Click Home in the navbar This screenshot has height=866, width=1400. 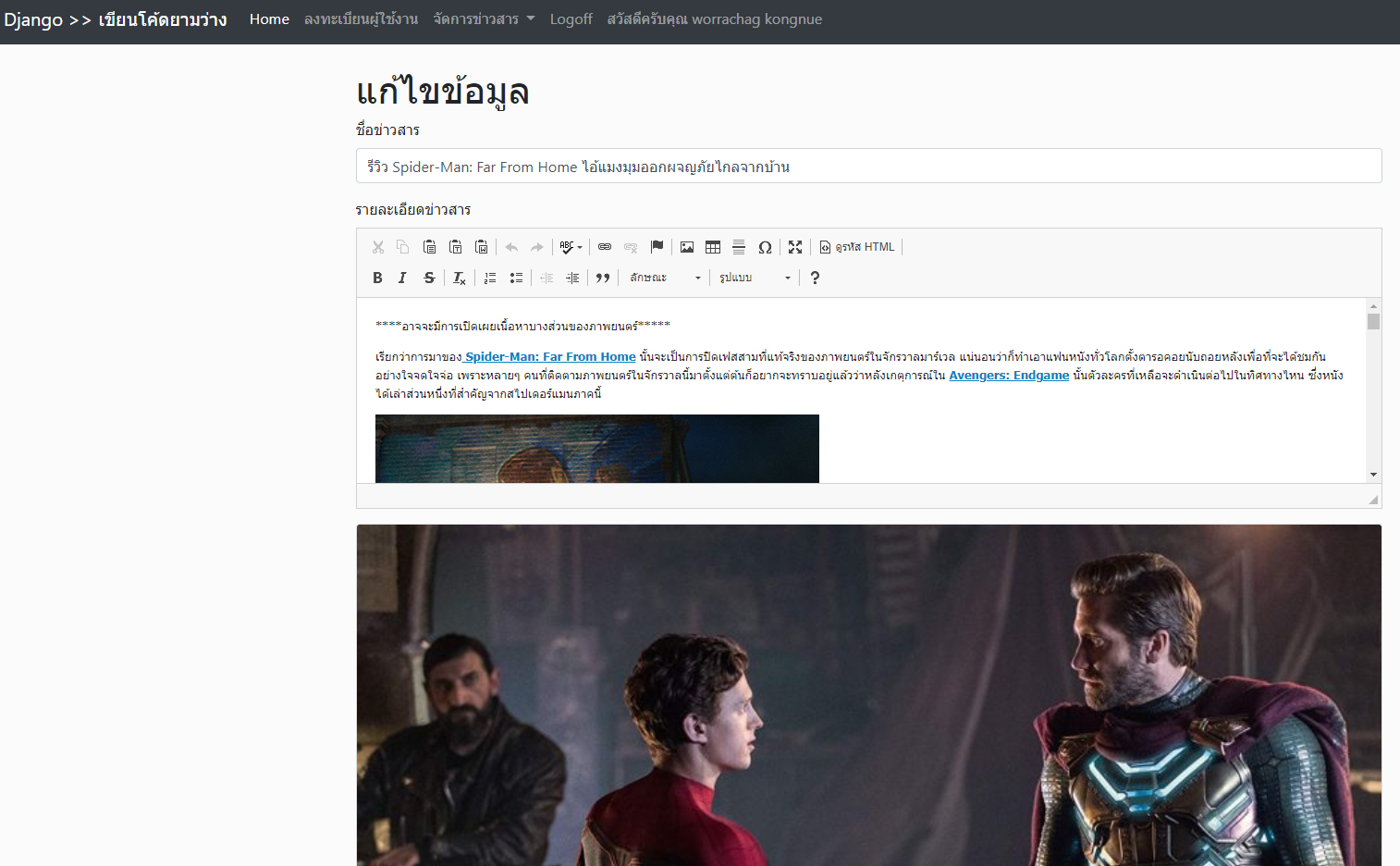pyautogui.click(x=269, y=19)
